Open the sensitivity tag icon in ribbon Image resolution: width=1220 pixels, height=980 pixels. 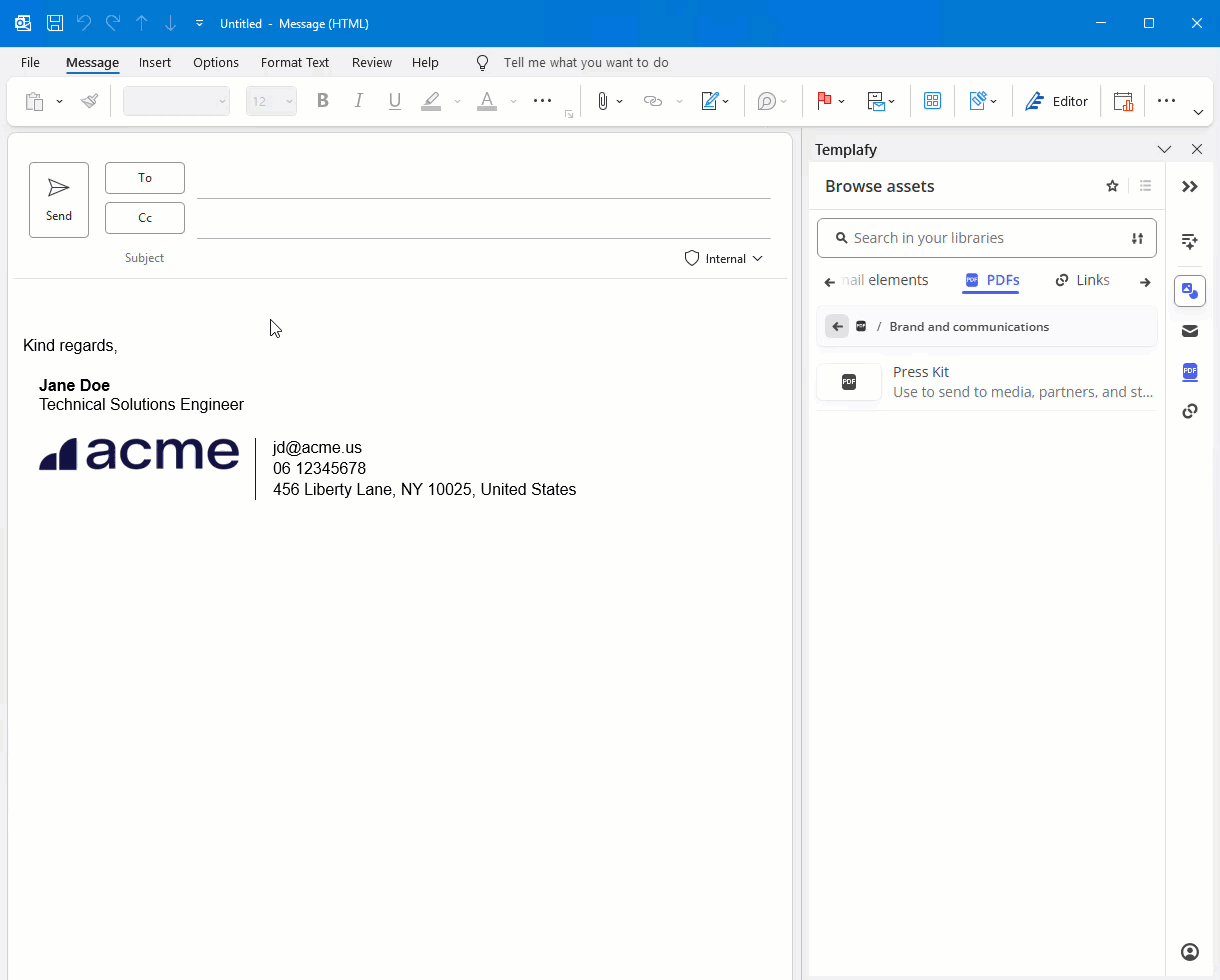(x=978, y=101)
